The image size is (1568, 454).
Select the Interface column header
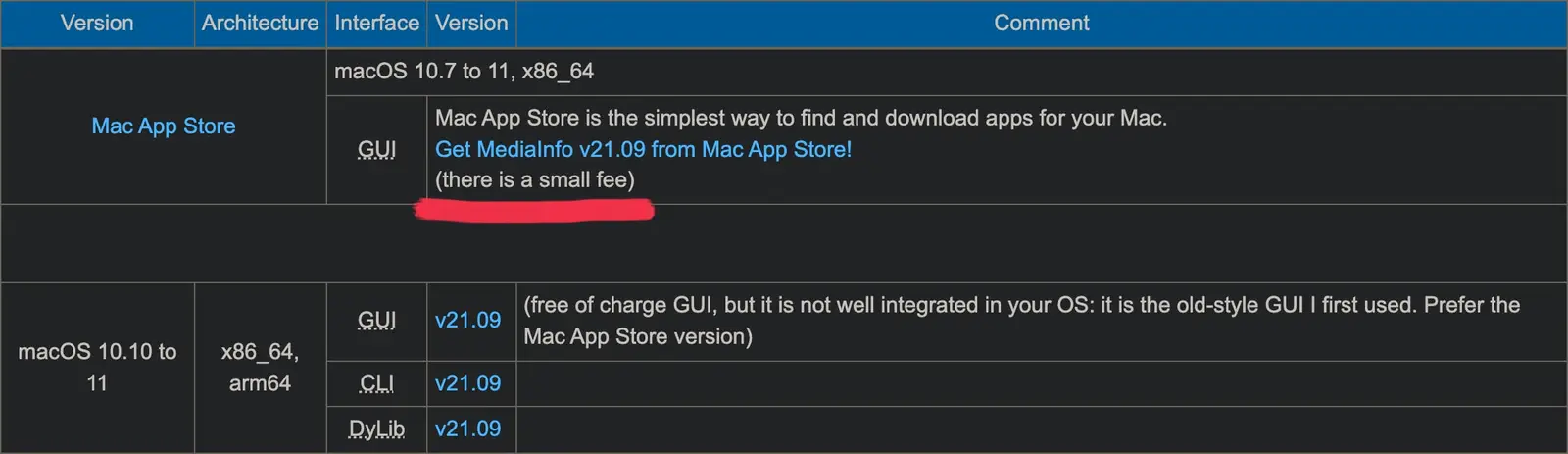[x=376, y=23]
